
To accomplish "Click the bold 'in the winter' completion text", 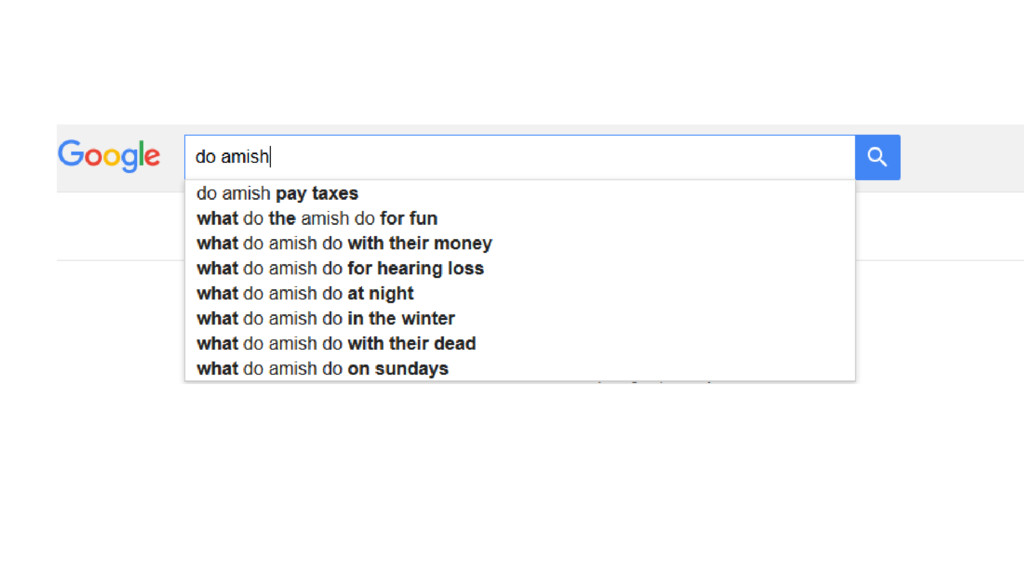I will (401, 318).
